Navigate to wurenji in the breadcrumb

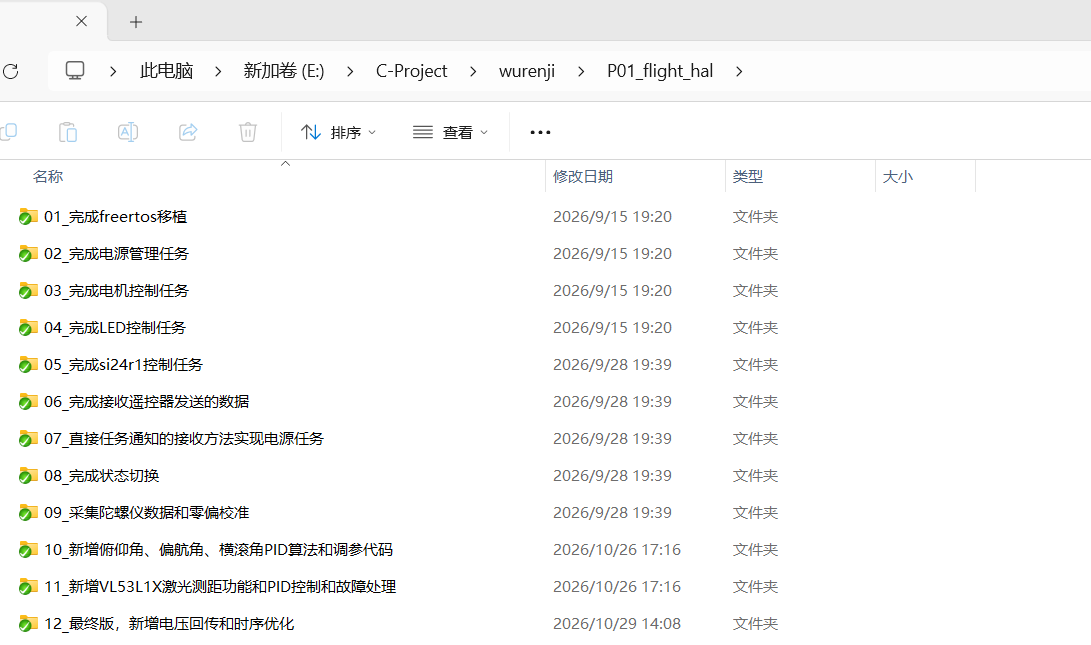pyautogui.click(x=527, y=71)
